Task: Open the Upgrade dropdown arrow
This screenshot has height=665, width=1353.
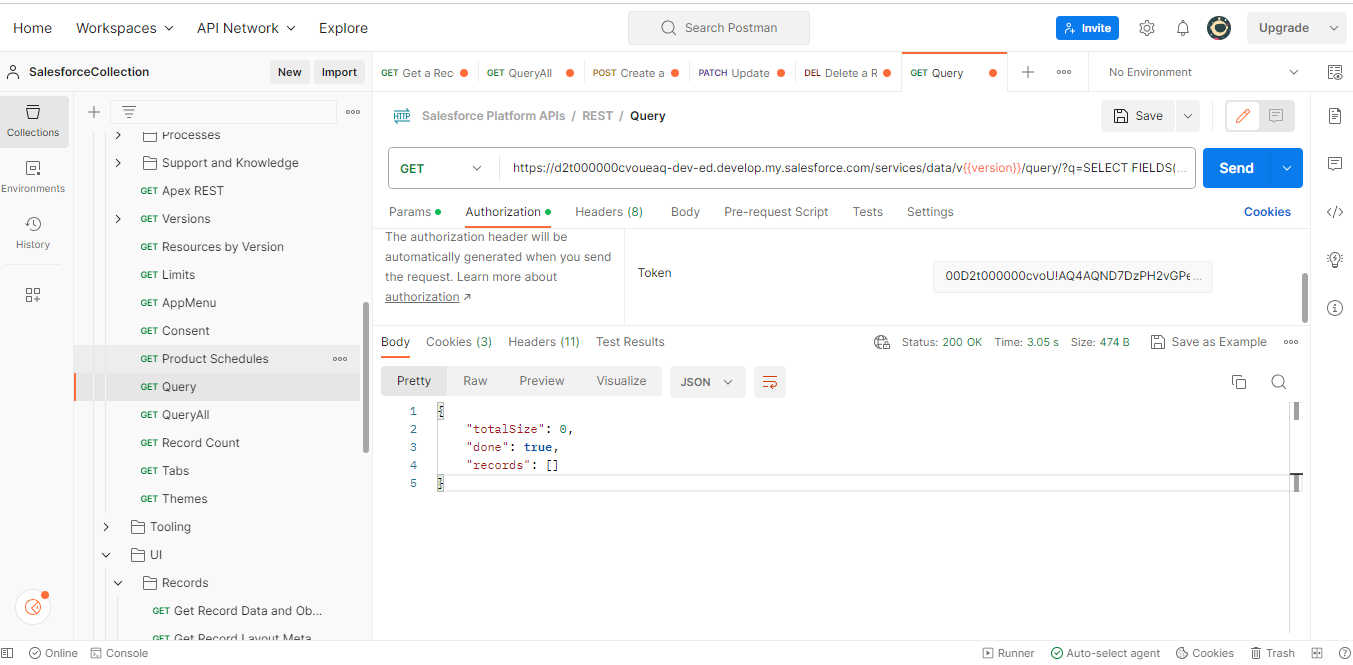Action: pyautogui.click(x=1335, y=28)
